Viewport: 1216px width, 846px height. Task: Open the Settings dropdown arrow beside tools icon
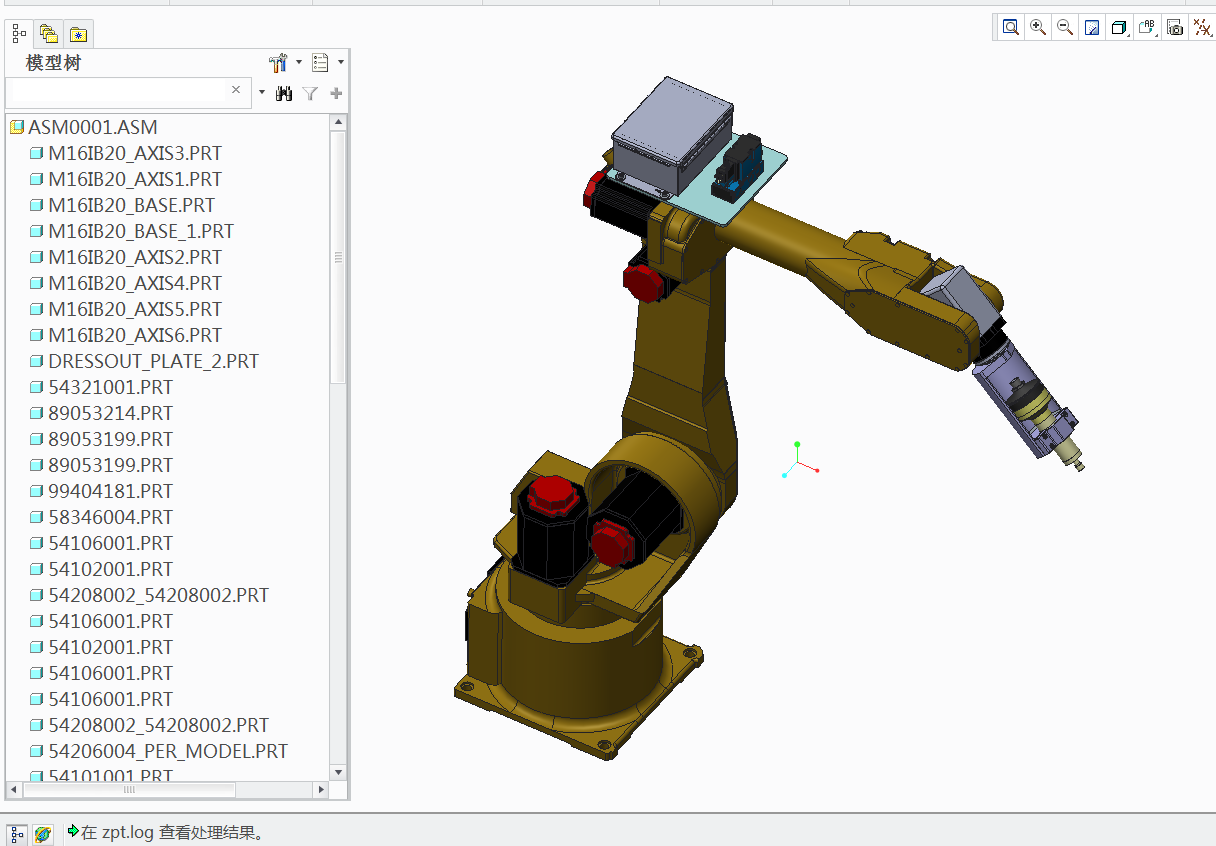click(x=298, y=63)
